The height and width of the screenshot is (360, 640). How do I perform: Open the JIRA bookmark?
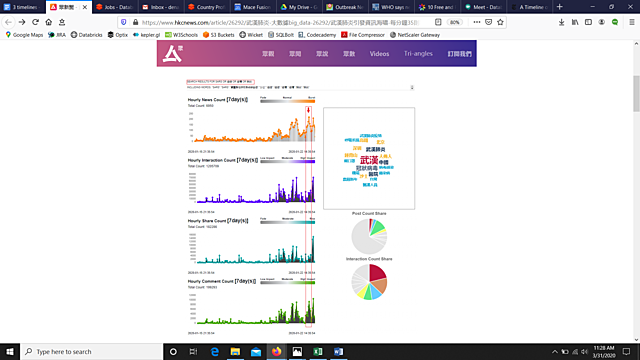click(x=57, y=35)
